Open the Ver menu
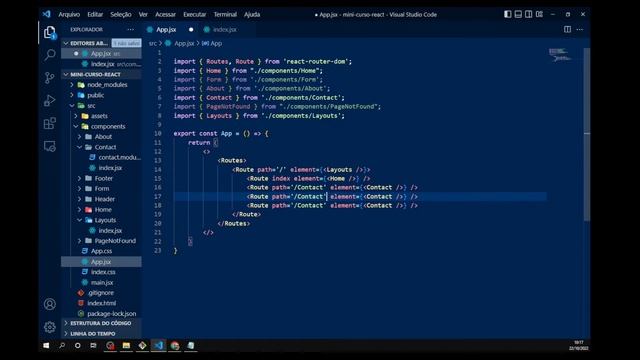Image resolution: width=640 pixels, height=360 pixels. point(143,14)
